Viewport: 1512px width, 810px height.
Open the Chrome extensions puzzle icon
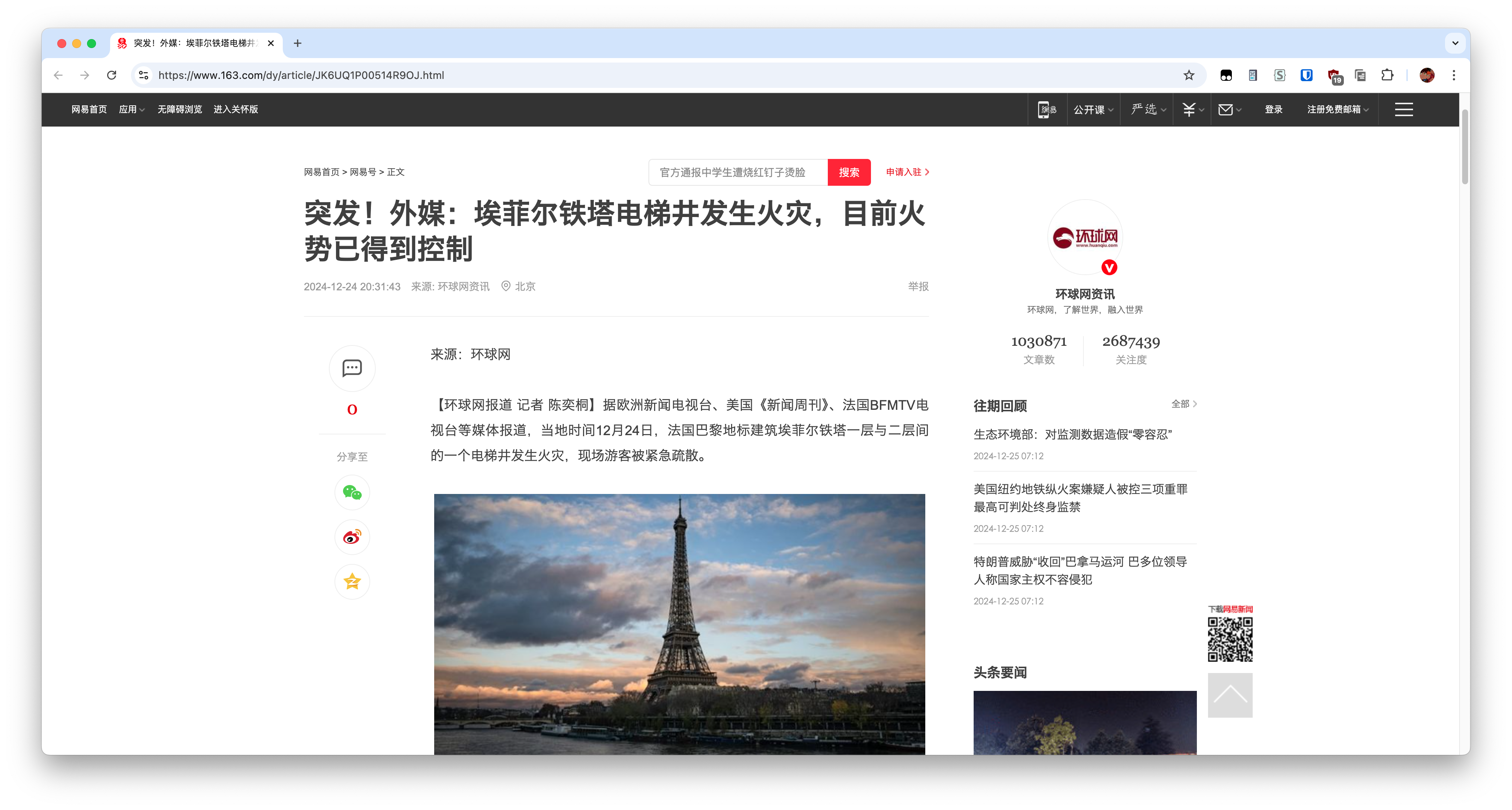pyautogui.click(x=1388, y=75)
